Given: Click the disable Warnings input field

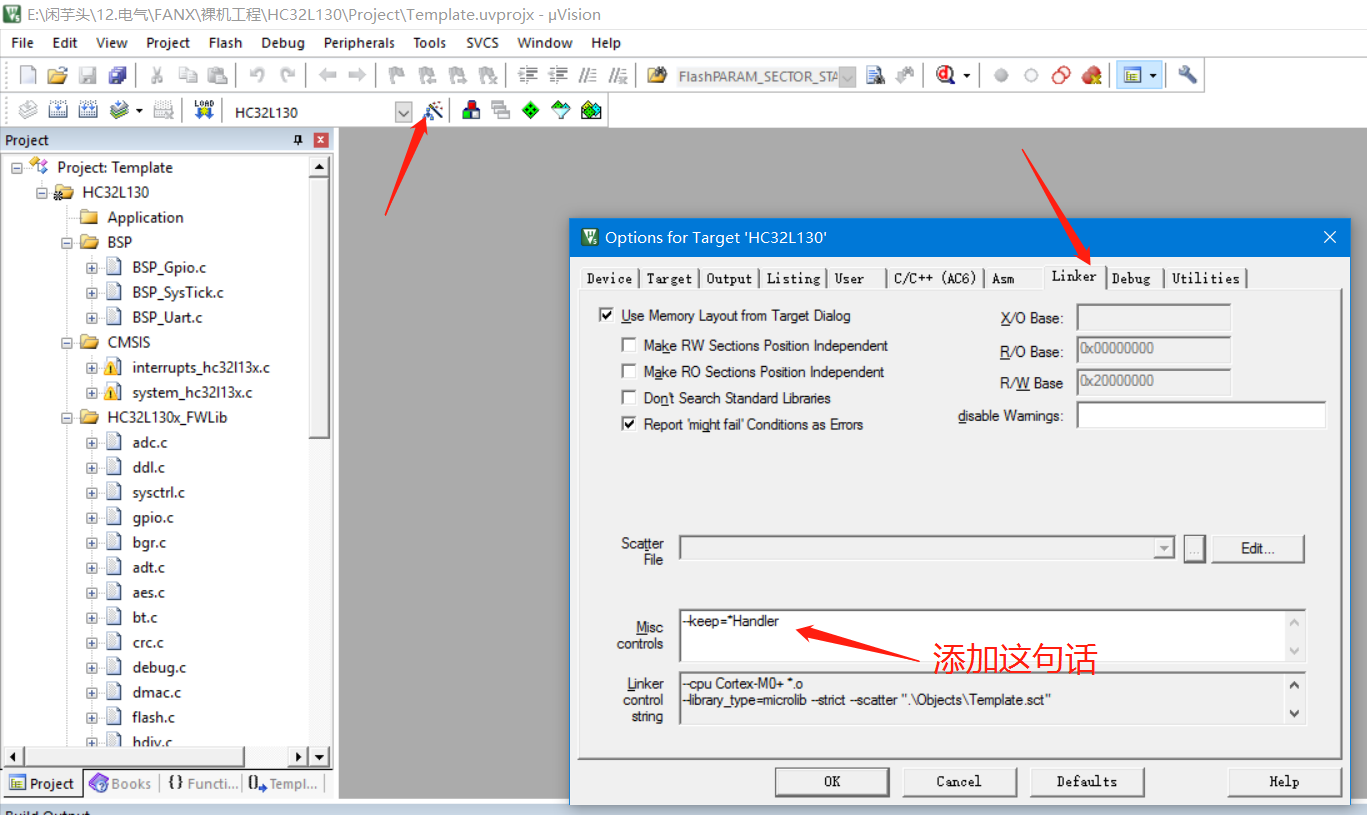Looking at the screenshot, I should pos(1201,415).
